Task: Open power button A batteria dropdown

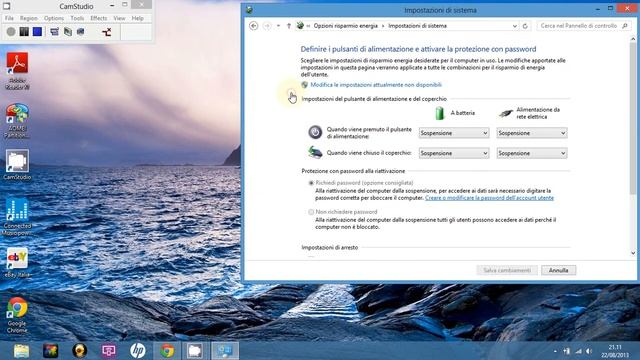Action: 454,133
